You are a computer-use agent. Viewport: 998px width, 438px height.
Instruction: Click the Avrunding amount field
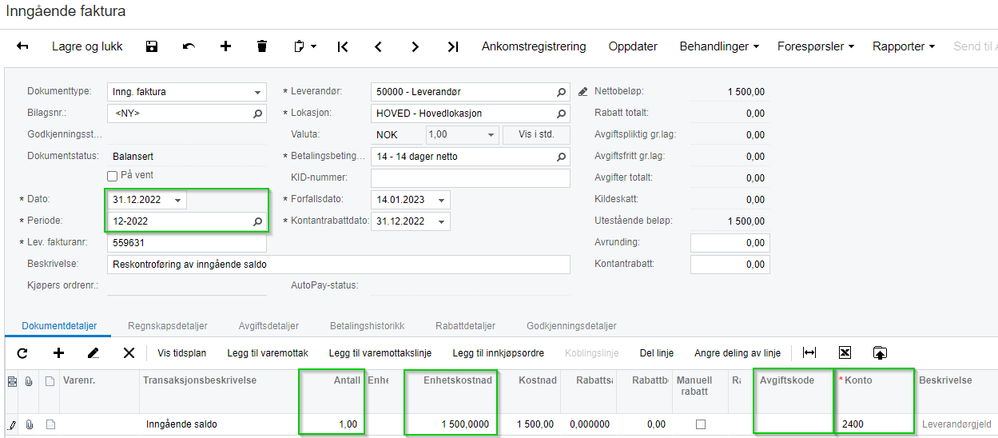pyautogui.click(x=730, y=243)
